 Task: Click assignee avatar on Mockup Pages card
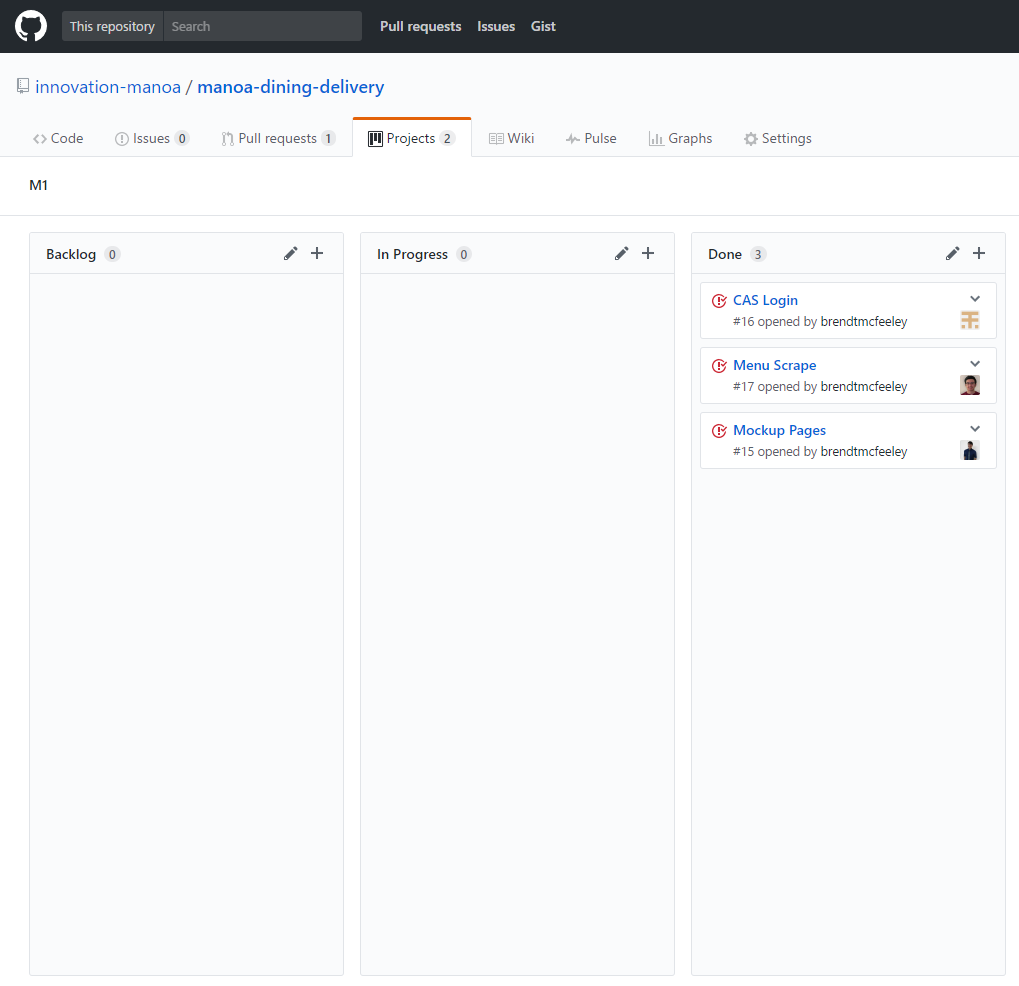pyautogui.click(x=970, y=450)
